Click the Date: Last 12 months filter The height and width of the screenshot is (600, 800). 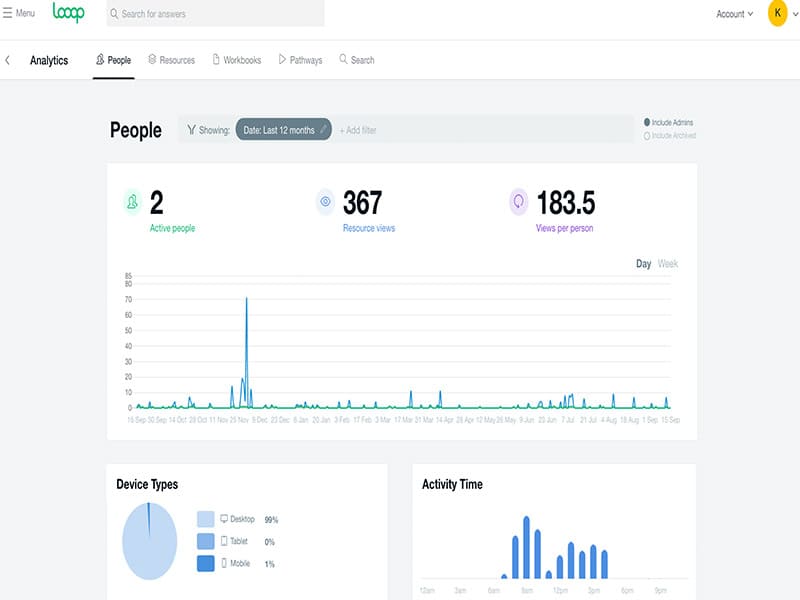coord(278,130)
